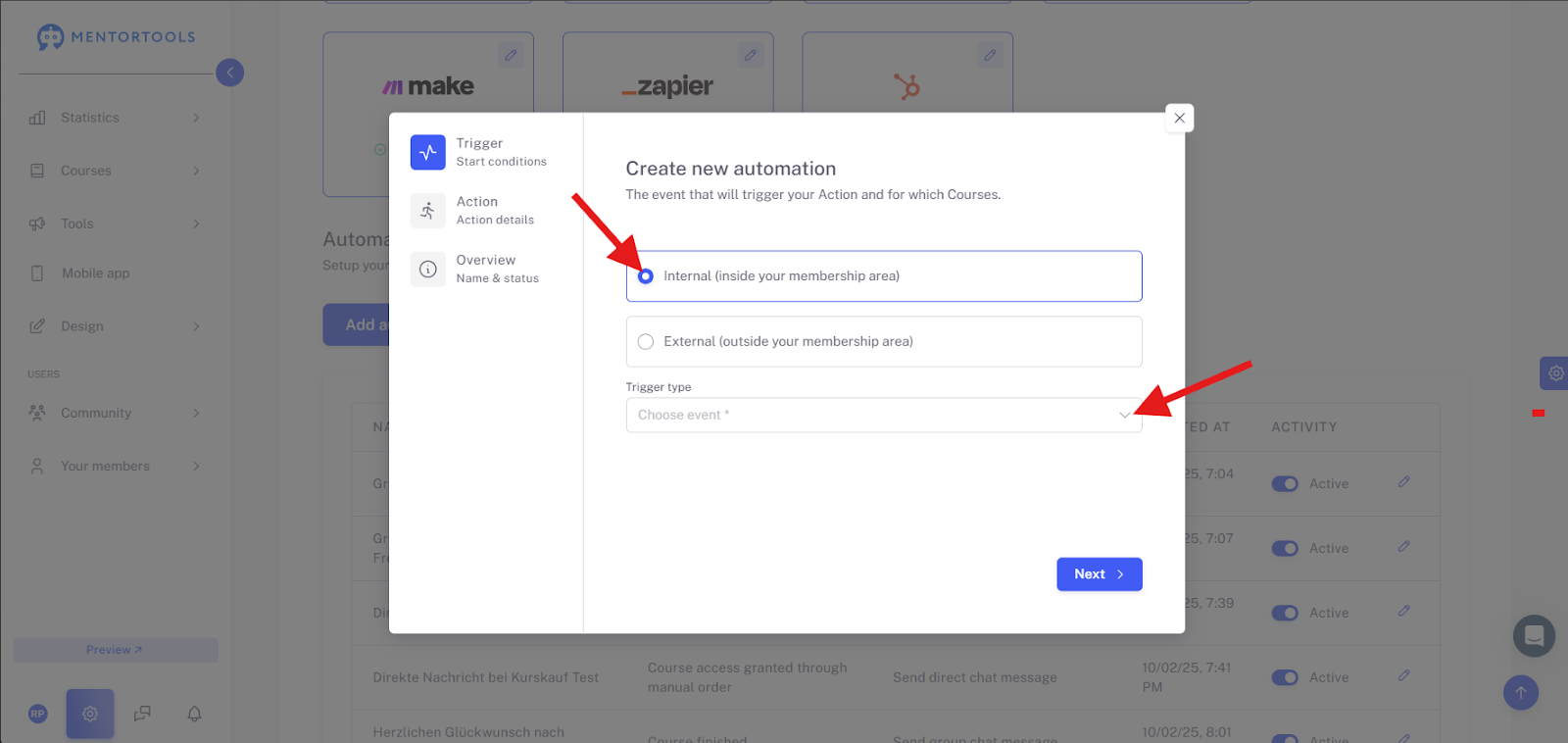The height and width of the screenshot is (743, 1568).
Task: Open the settings gear in bottom bar
Action: coord(90,714)
